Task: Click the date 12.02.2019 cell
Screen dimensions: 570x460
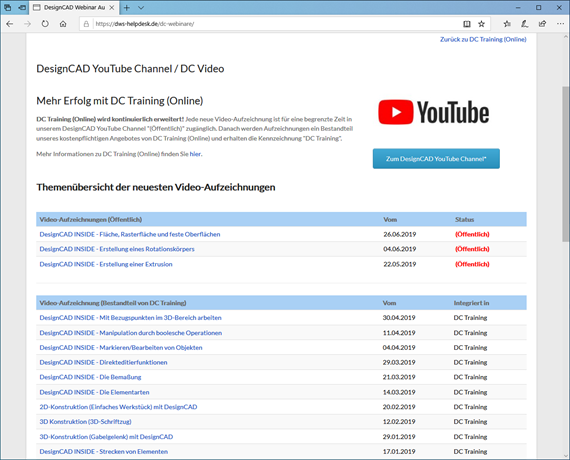Action: (x=399, y=422)
